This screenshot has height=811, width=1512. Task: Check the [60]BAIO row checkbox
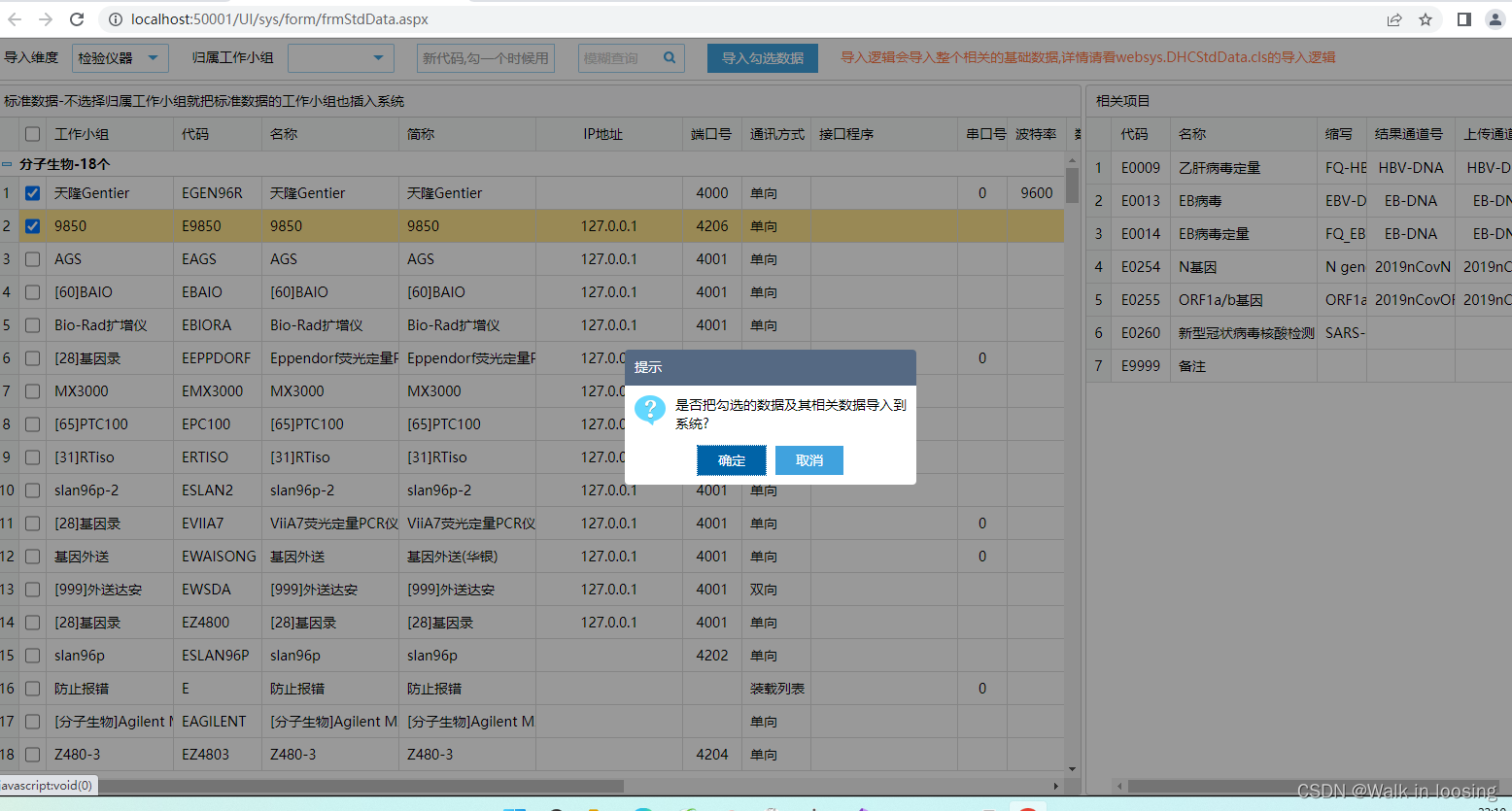33,292
